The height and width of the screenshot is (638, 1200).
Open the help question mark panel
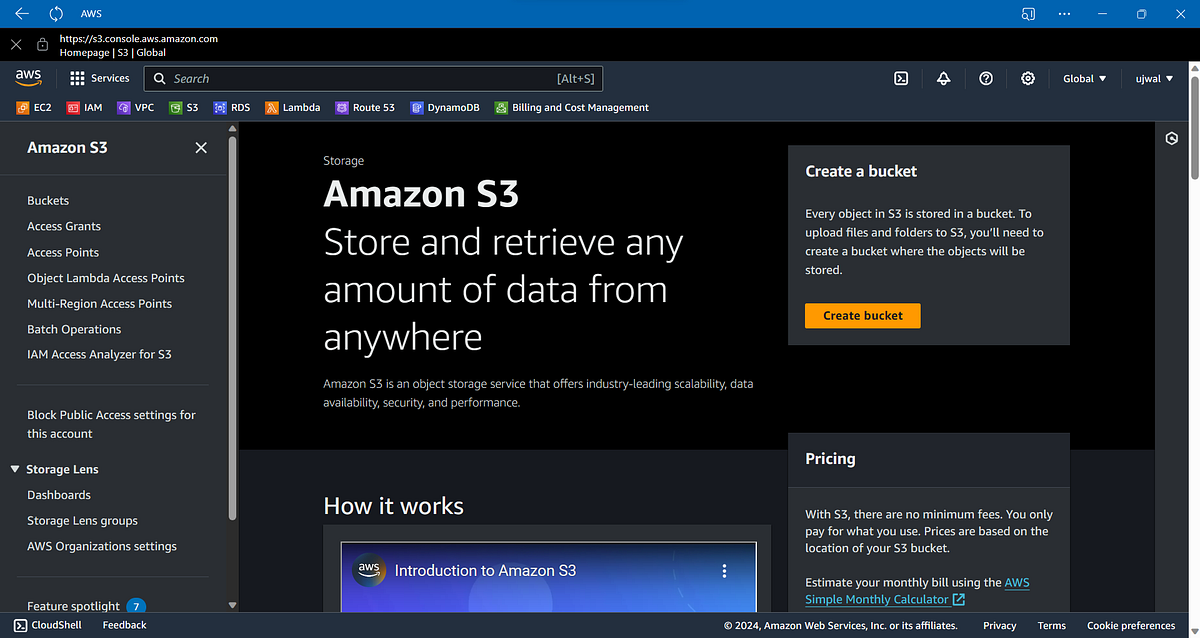click(x=985, y=78)
